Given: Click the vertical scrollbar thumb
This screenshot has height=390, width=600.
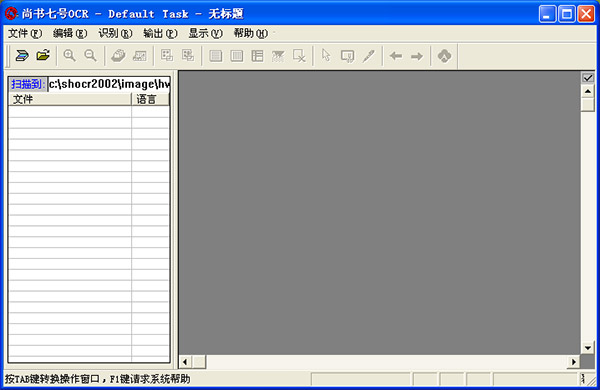Looking at the screenshot, I should 588,104.
